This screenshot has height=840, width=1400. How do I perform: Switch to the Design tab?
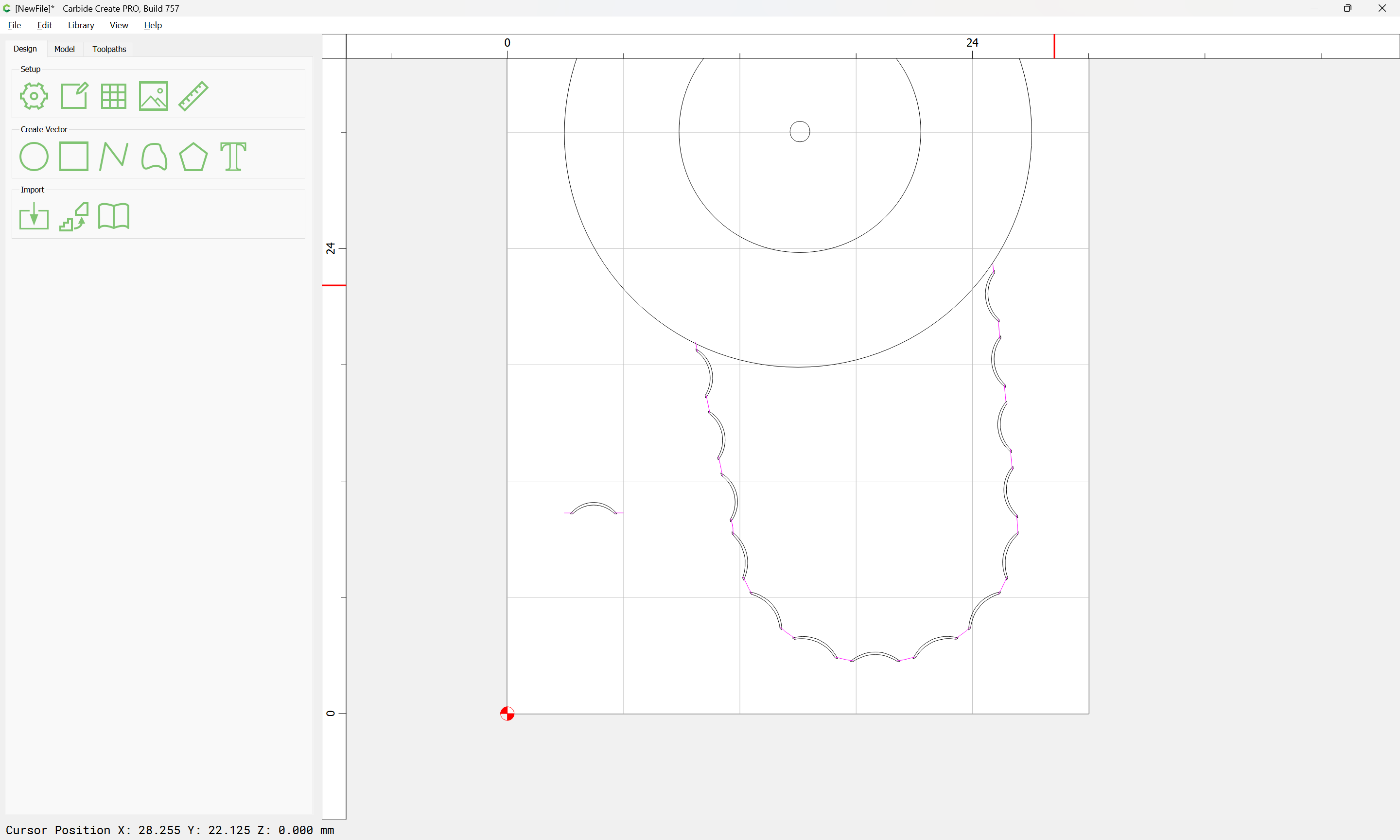coord(25,49)
